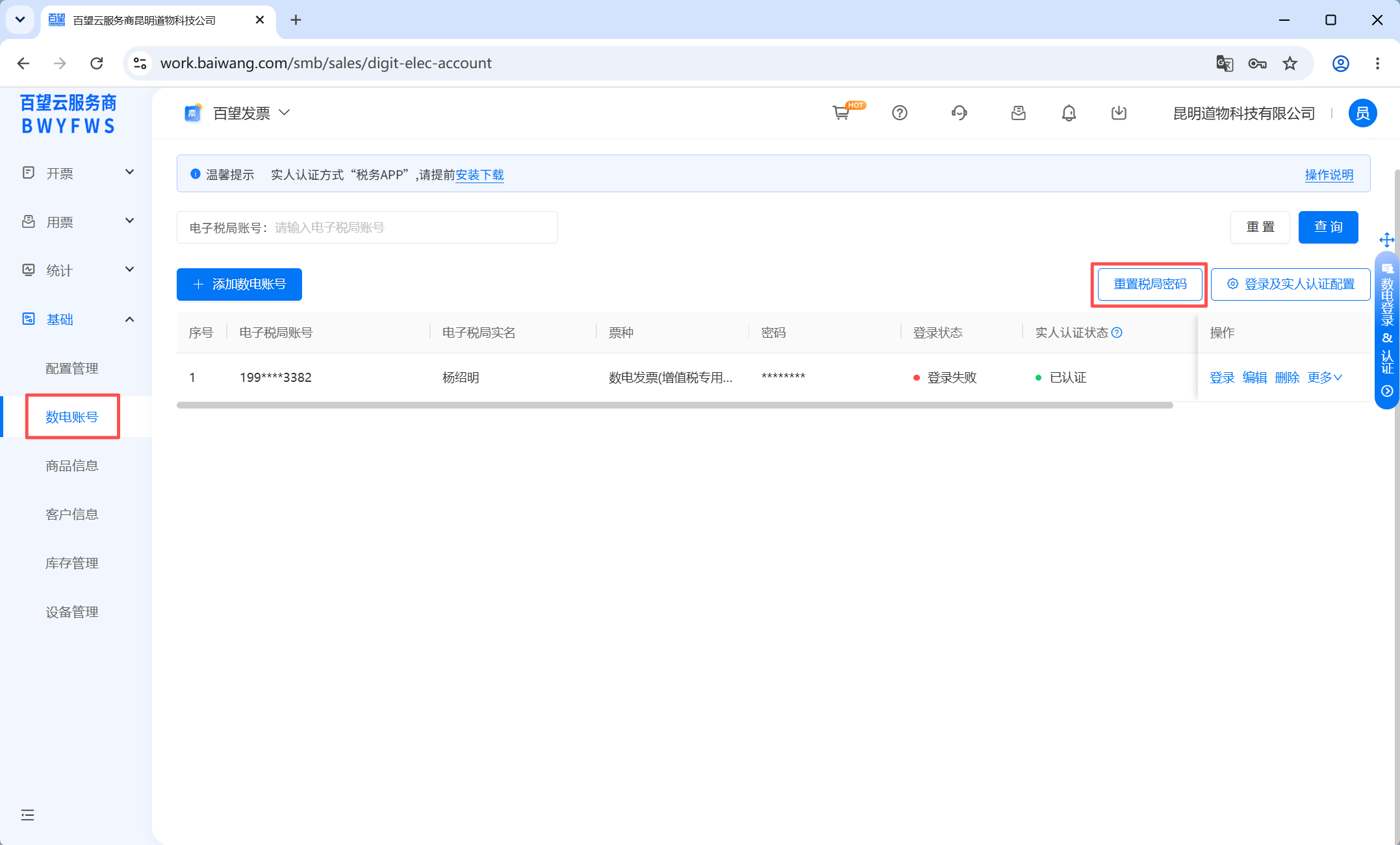This screenshot has width=1400, height=845.
Task: Collapse the sidebar menu icon
Action: (27, 815)
